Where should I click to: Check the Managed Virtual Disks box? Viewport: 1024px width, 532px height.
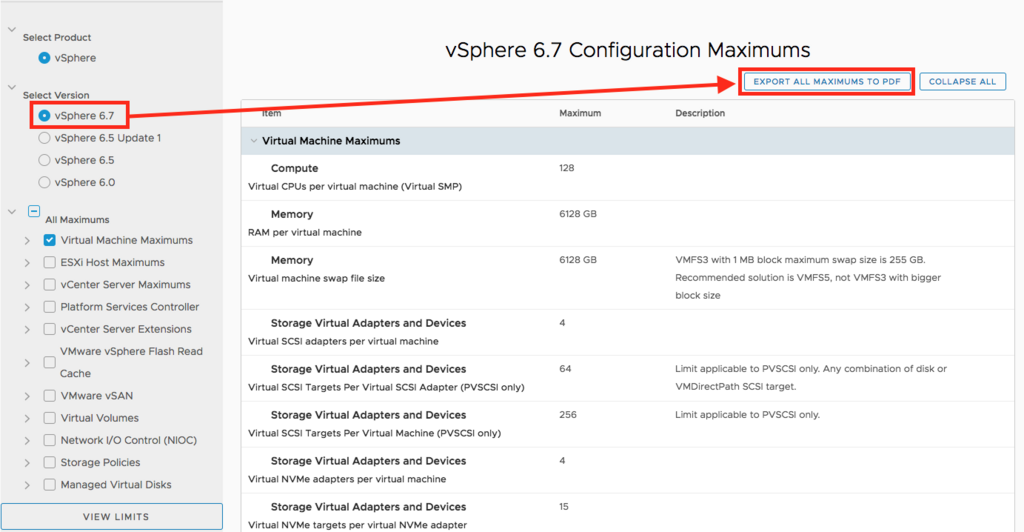(50, 484)
